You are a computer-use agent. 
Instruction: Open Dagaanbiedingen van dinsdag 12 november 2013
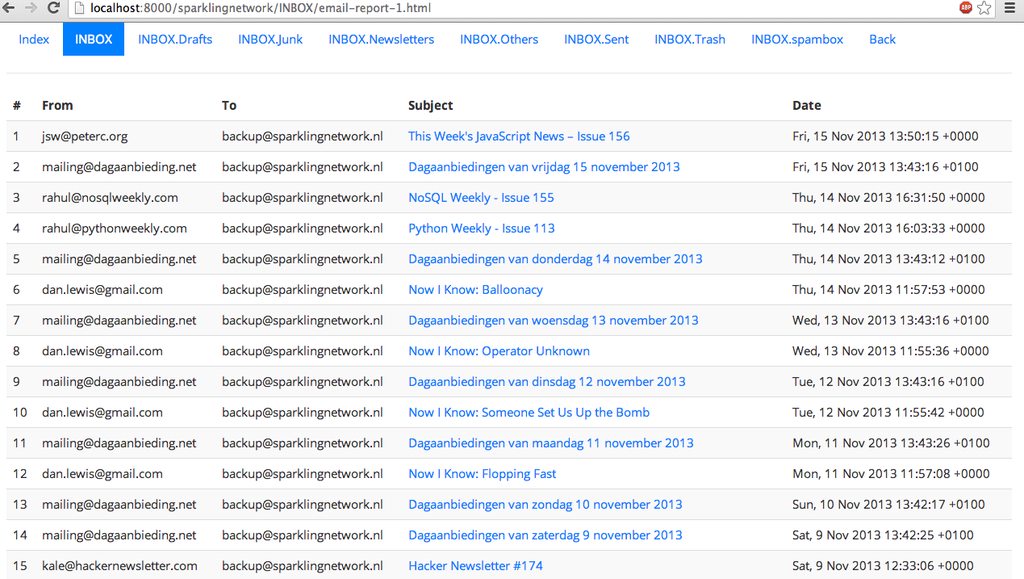(547, 382)
